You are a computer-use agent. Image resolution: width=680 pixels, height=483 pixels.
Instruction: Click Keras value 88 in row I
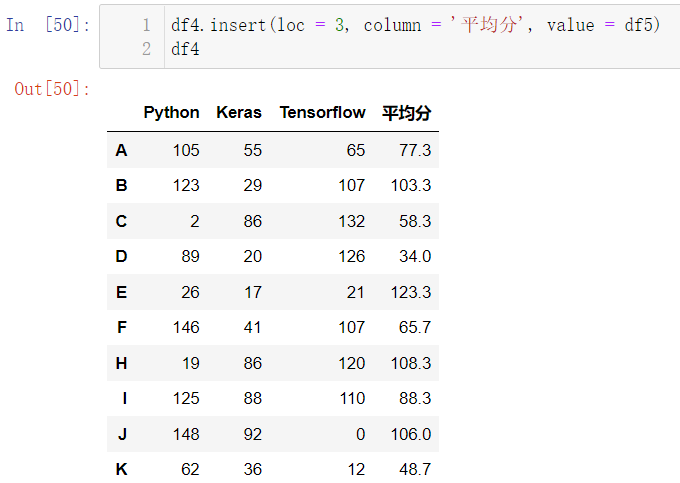[x=252, y=398]
